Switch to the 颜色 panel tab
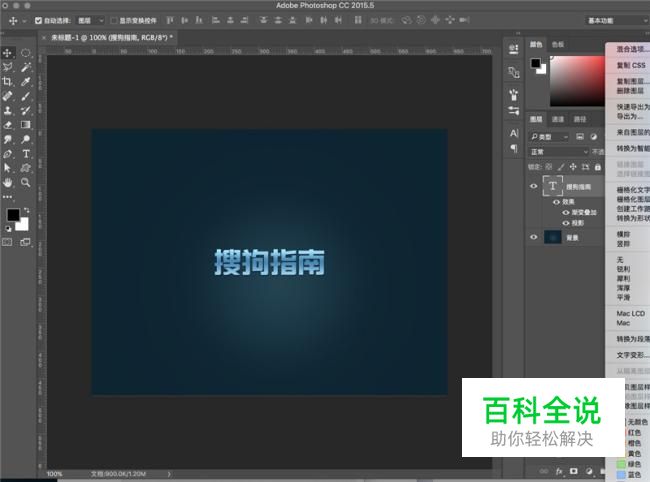 tap(536, 44)
